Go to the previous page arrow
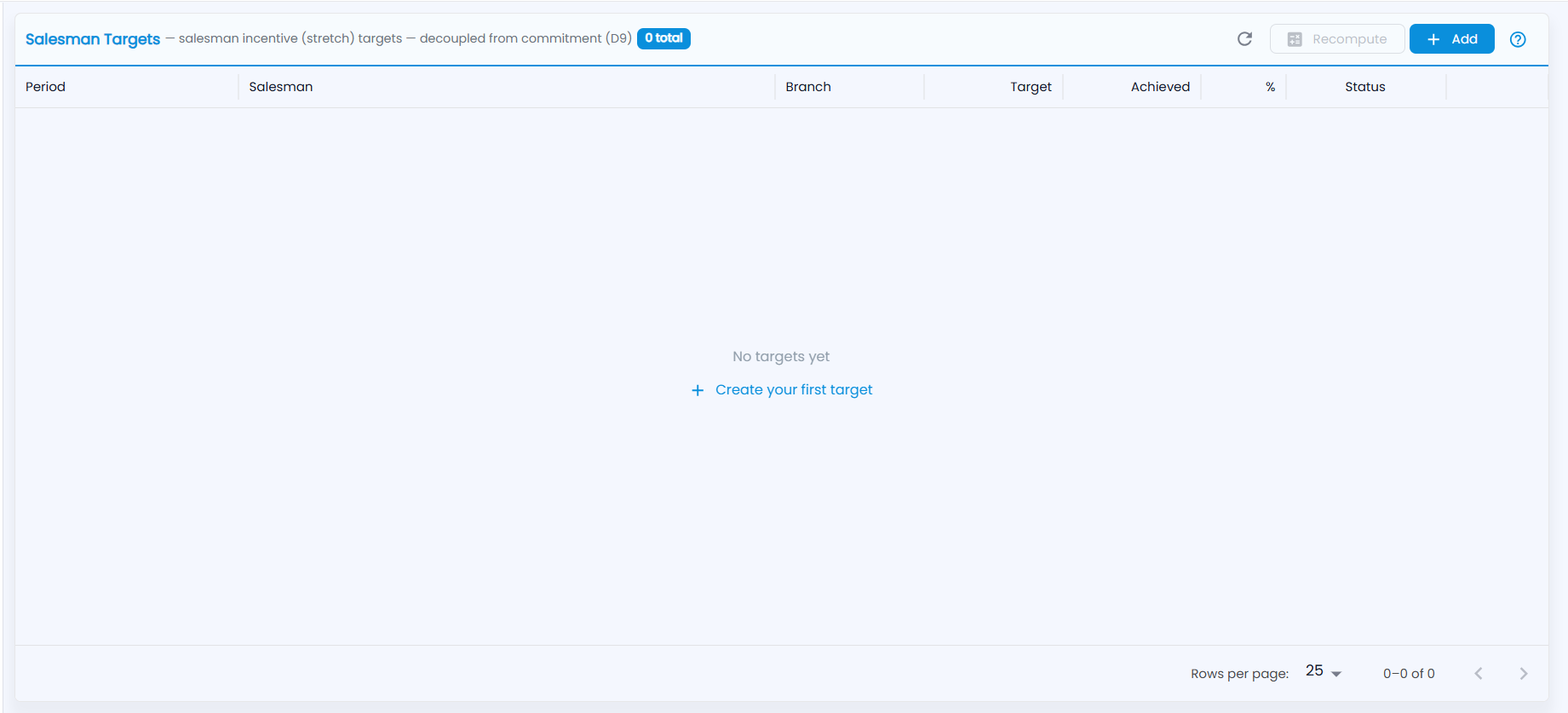Screen dimensions: 1568x713 coord(1479,674)
